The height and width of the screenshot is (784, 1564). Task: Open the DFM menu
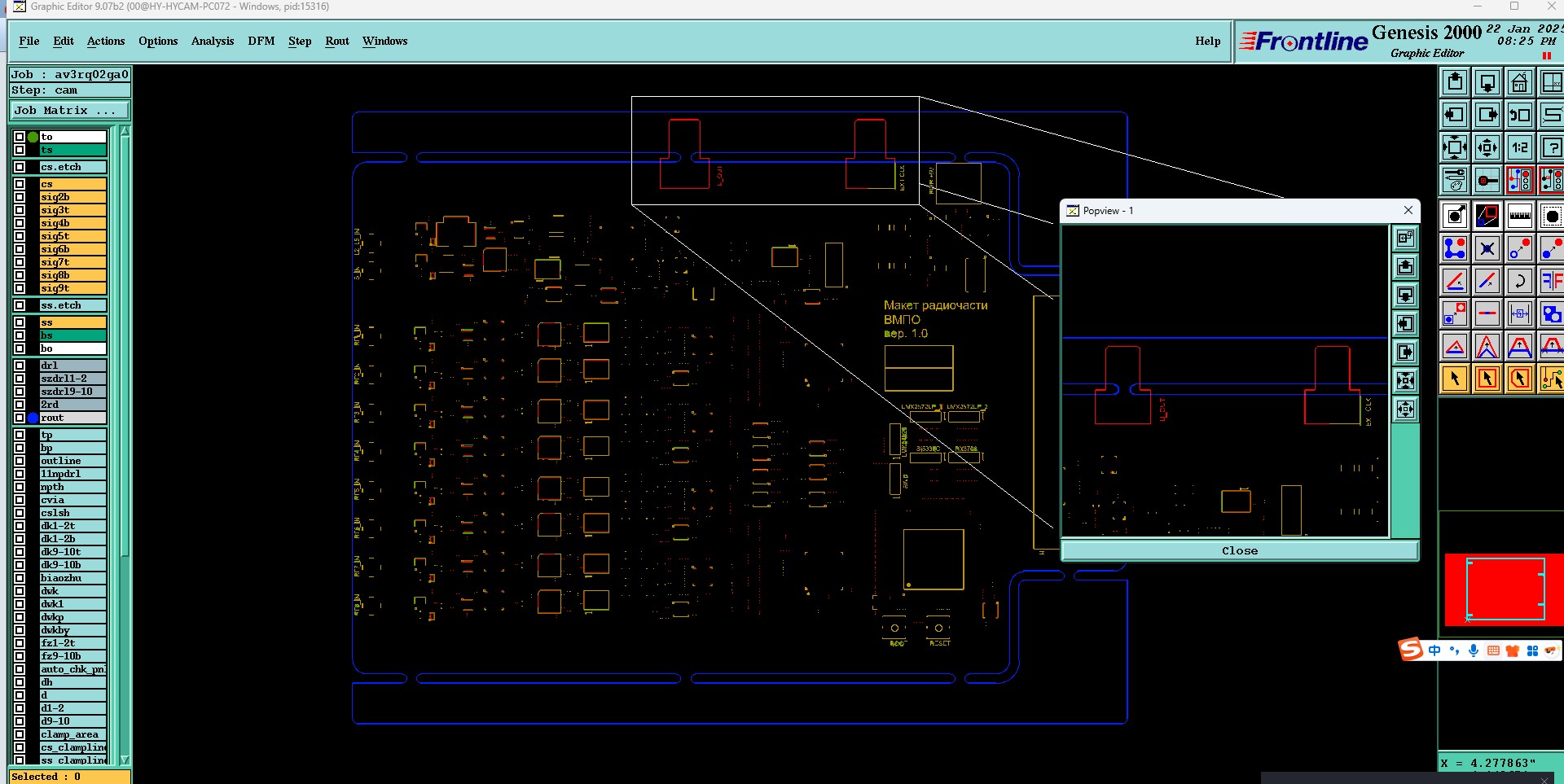261,41
